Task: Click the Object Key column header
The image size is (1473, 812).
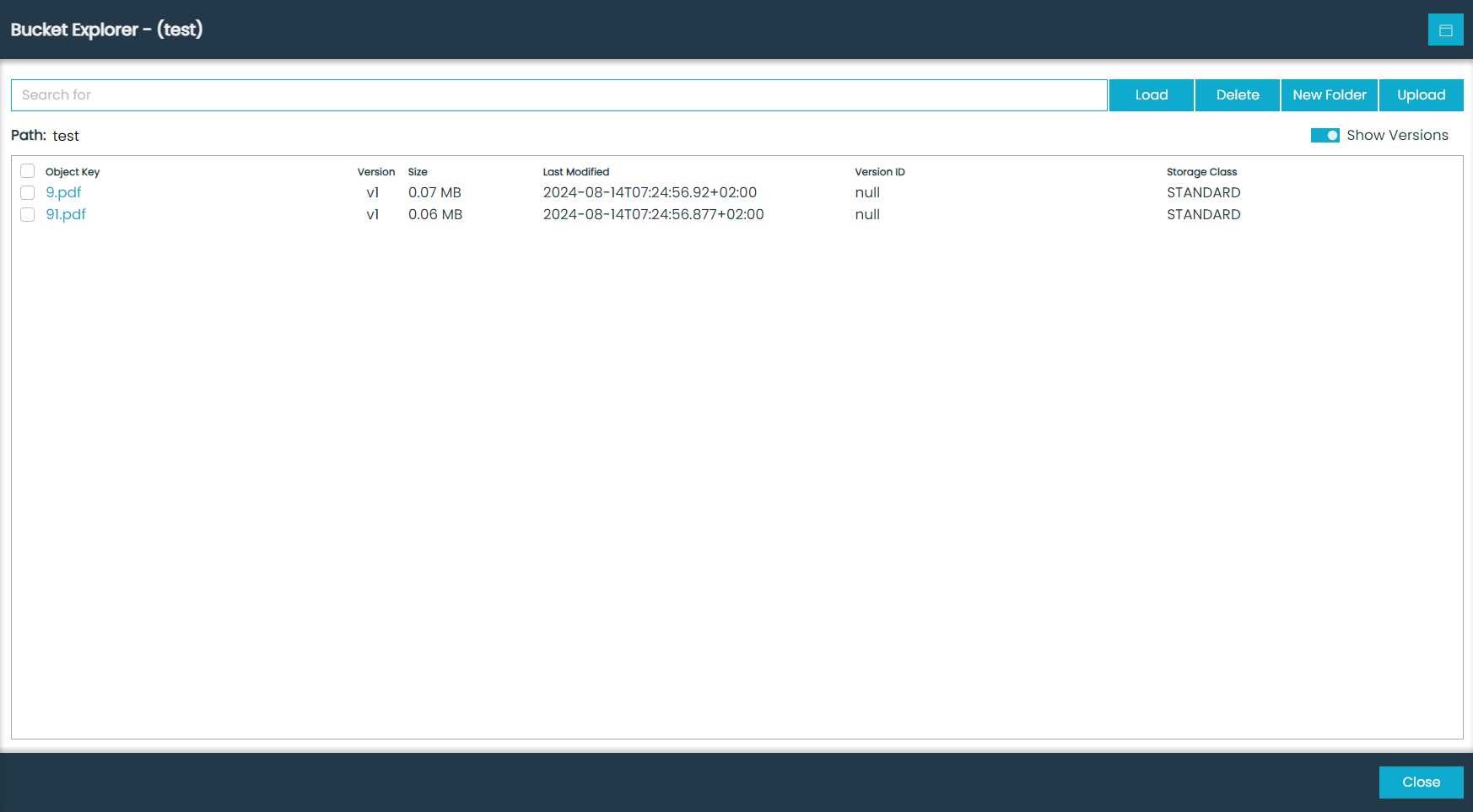Action: pos(73,172)
